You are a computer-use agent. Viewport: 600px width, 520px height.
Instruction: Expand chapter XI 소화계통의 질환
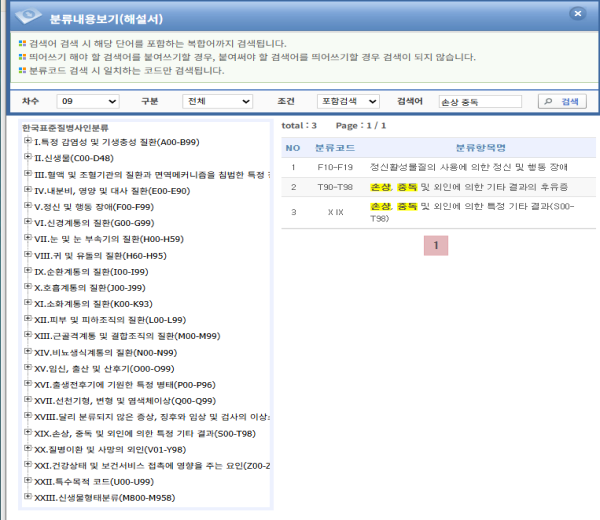28,303
